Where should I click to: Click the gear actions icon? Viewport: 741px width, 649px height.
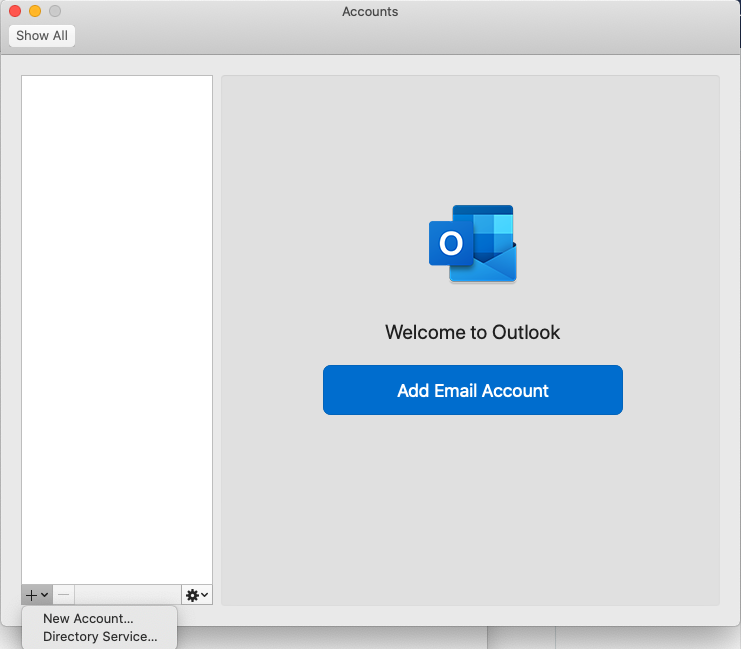point(192,595)
